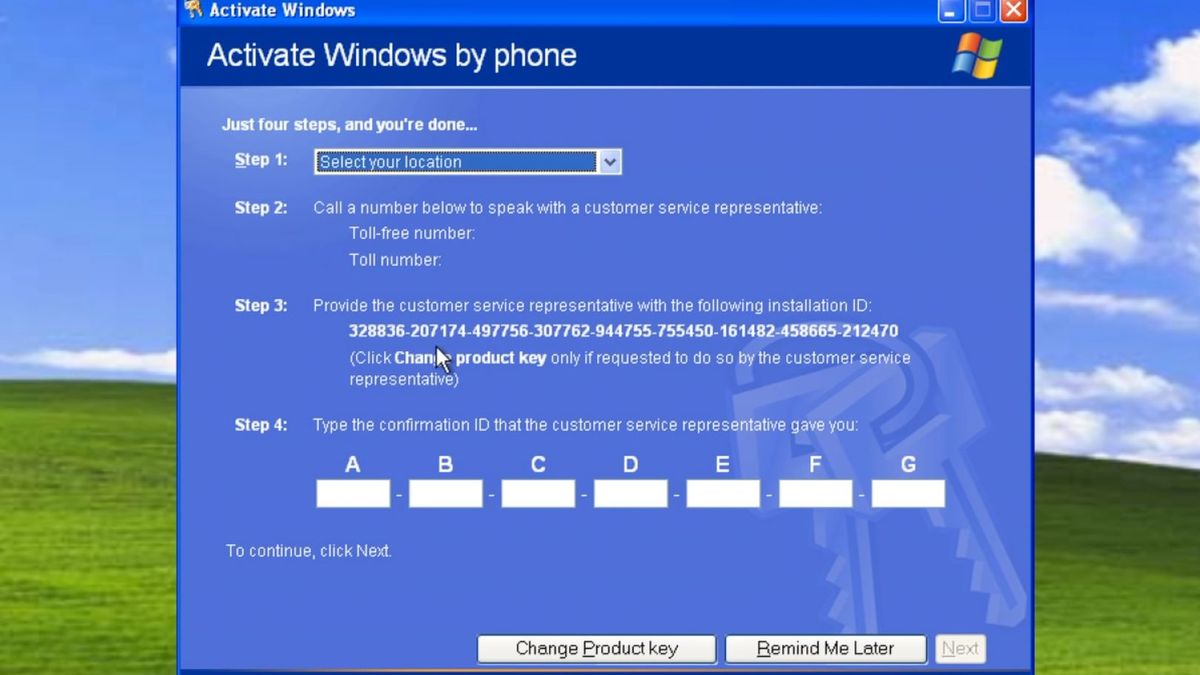Click confirmation ID field B

(x=446, y=493)
